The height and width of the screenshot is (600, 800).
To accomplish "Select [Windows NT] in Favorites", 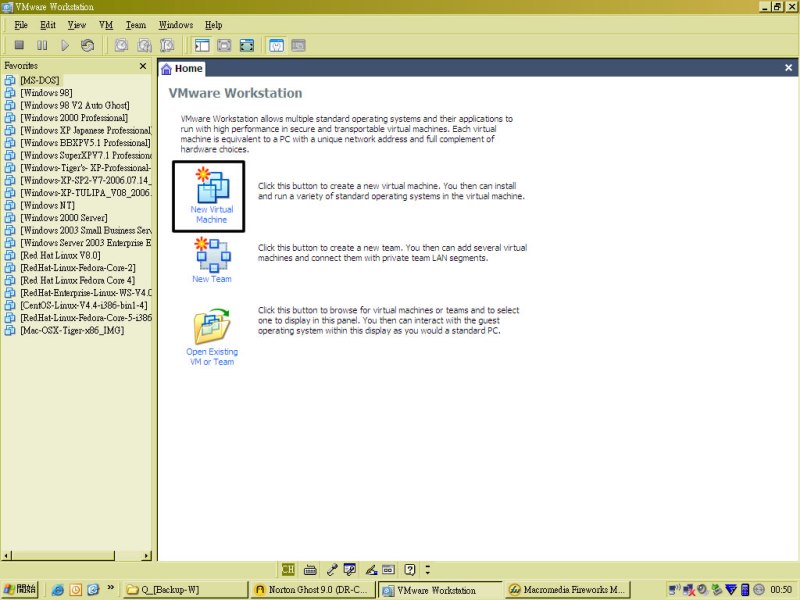I will pos(47,205).
